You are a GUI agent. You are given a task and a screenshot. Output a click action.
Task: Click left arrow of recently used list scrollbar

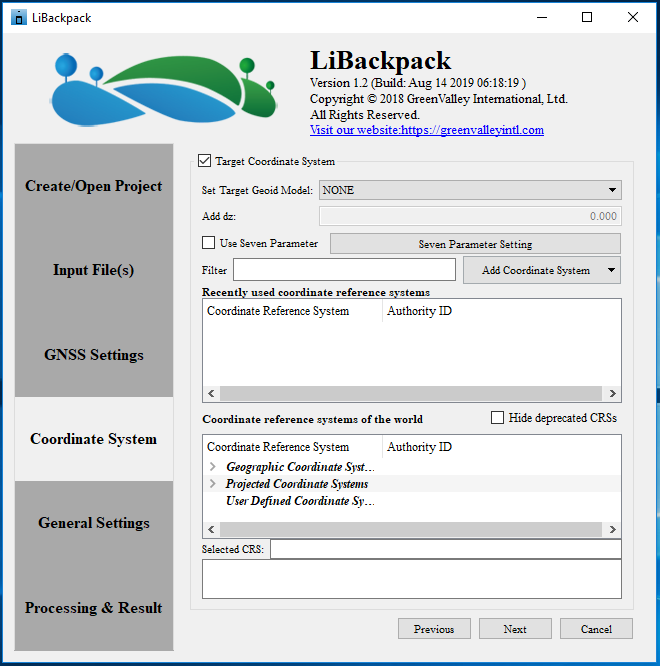point(211,393)
